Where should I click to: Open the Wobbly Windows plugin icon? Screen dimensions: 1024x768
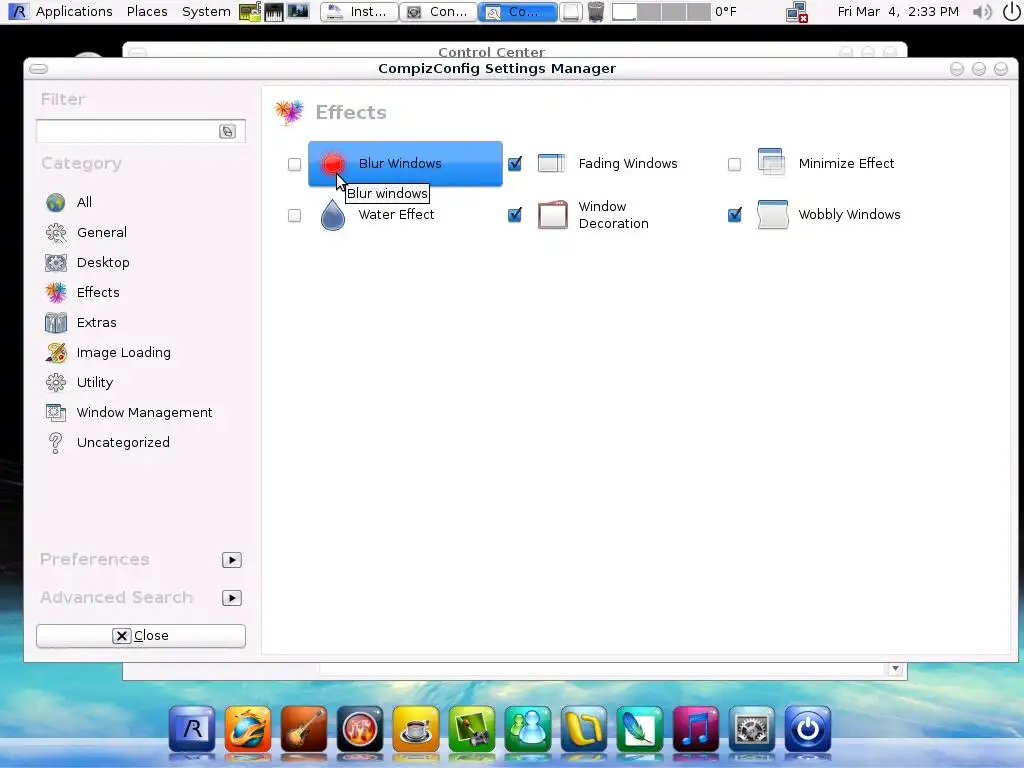pyautogui.click(x=773, y=215)
